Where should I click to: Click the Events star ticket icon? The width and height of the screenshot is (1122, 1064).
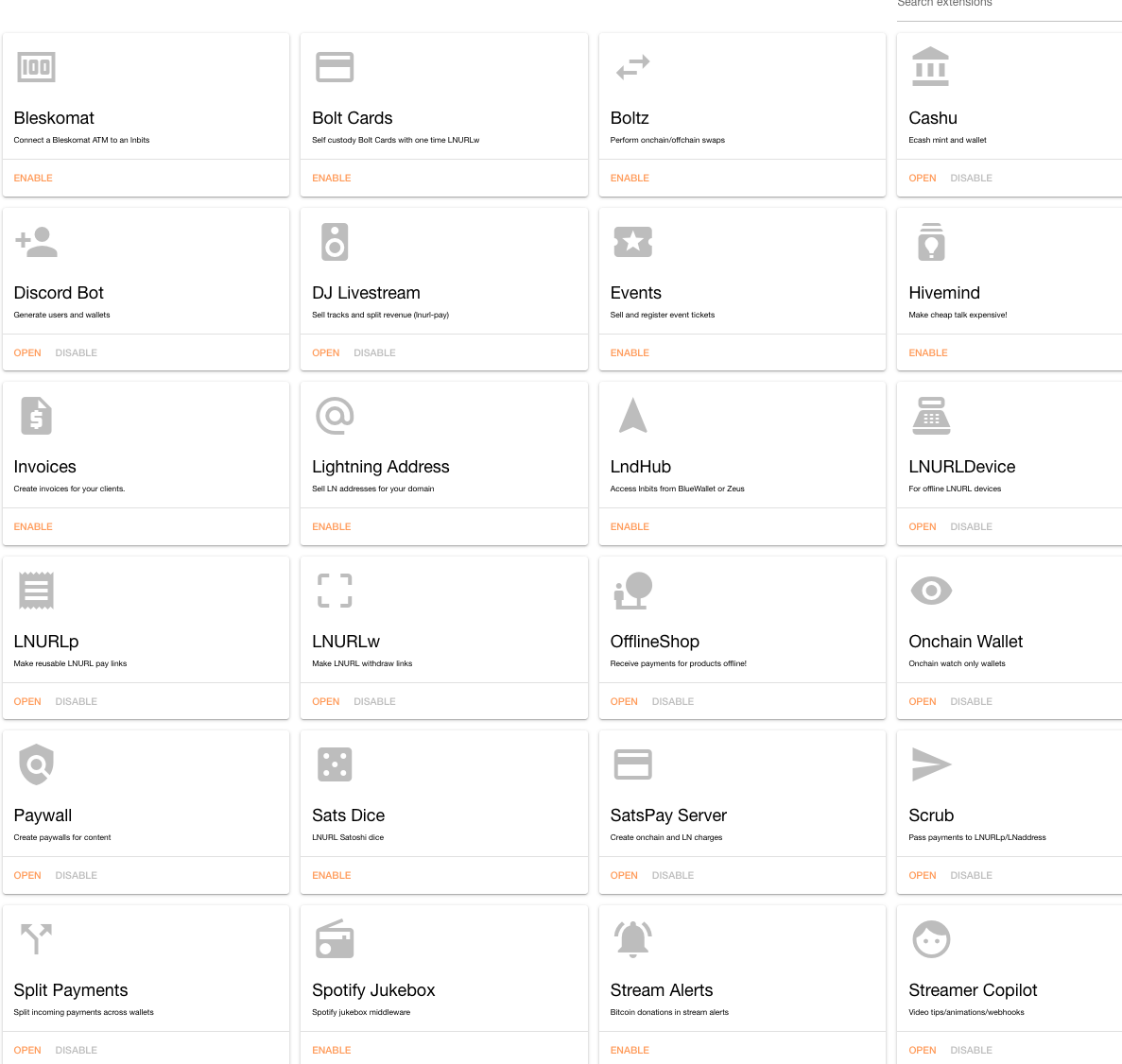tap(632, 242)
